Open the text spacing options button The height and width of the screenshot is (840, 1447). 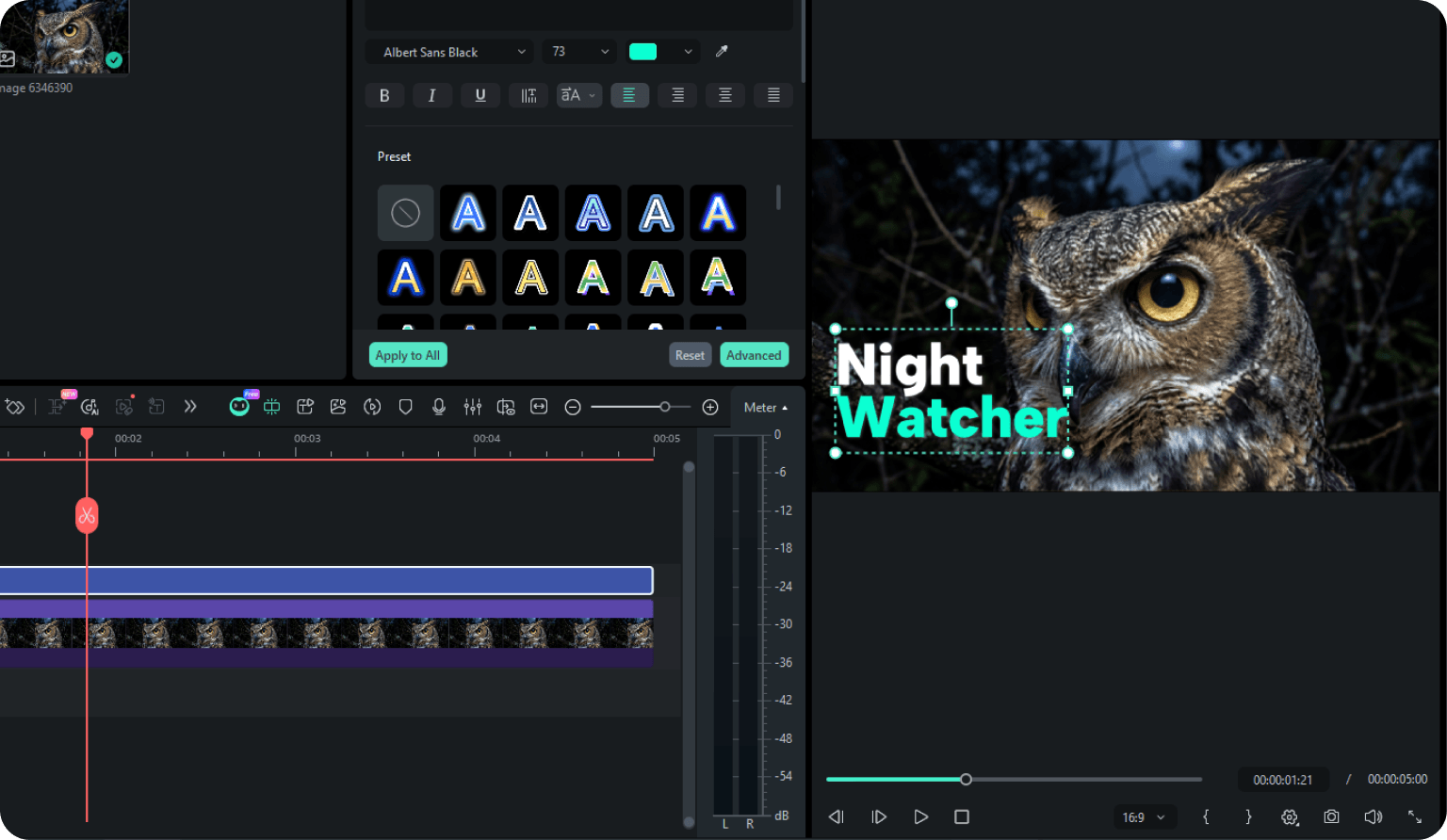pyautogui.click(x=528, y=95)
